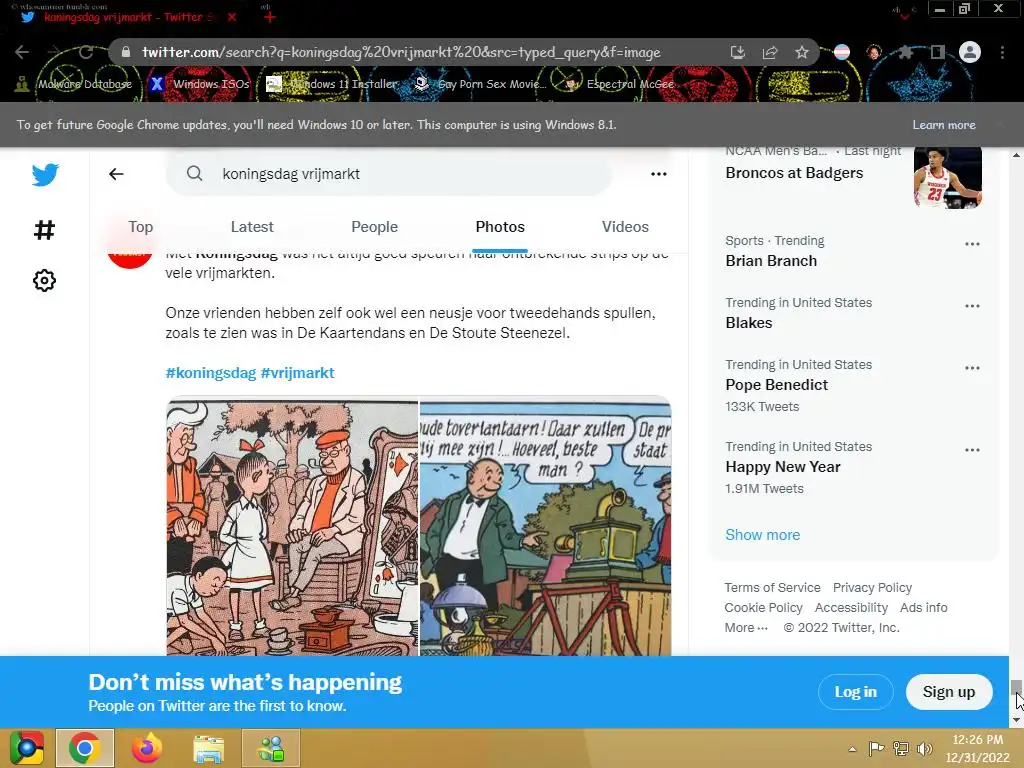This screenshot has width=1024, height=768.
Task: Switch to the Videos tab
Action: 625,227
